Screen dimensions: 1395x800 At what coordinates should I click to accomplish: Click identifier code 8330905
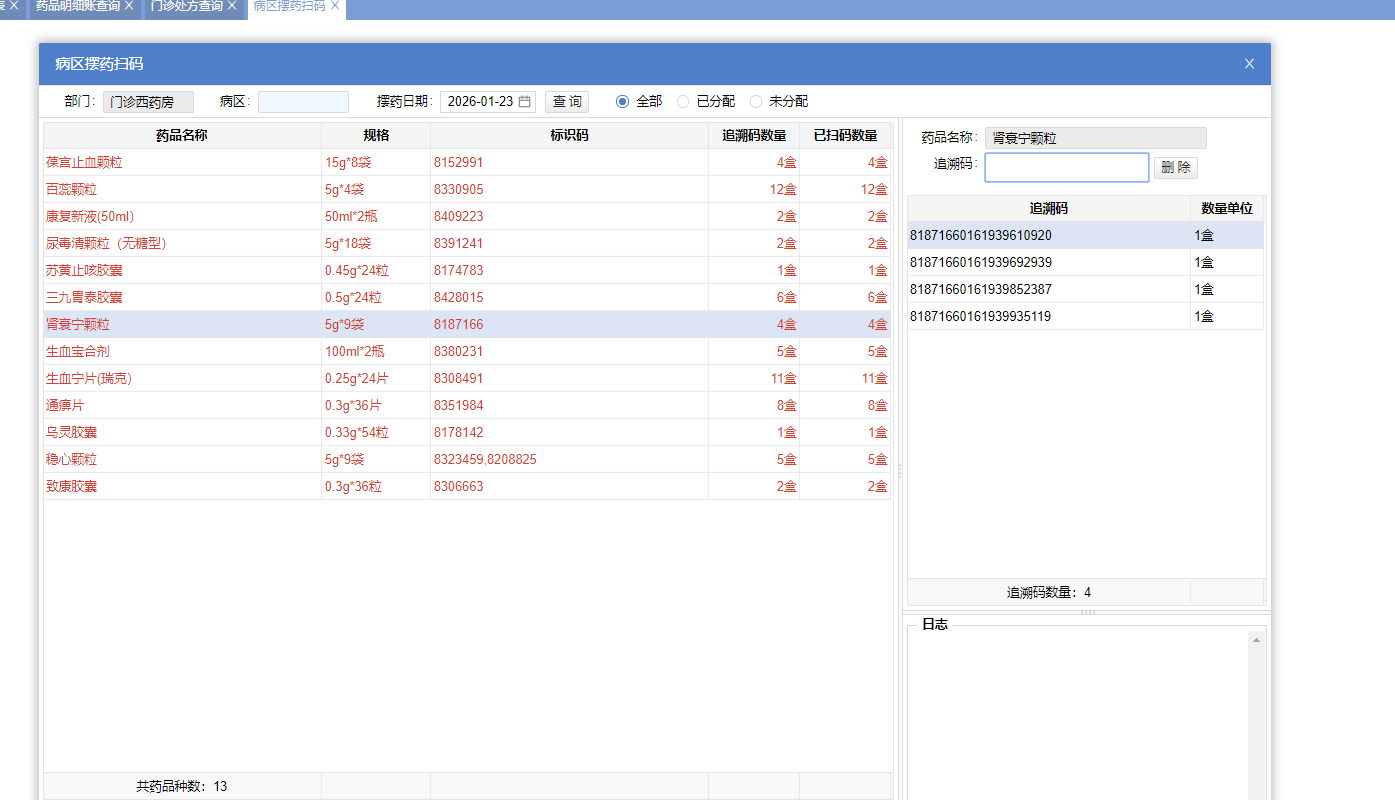click(458, 189)
